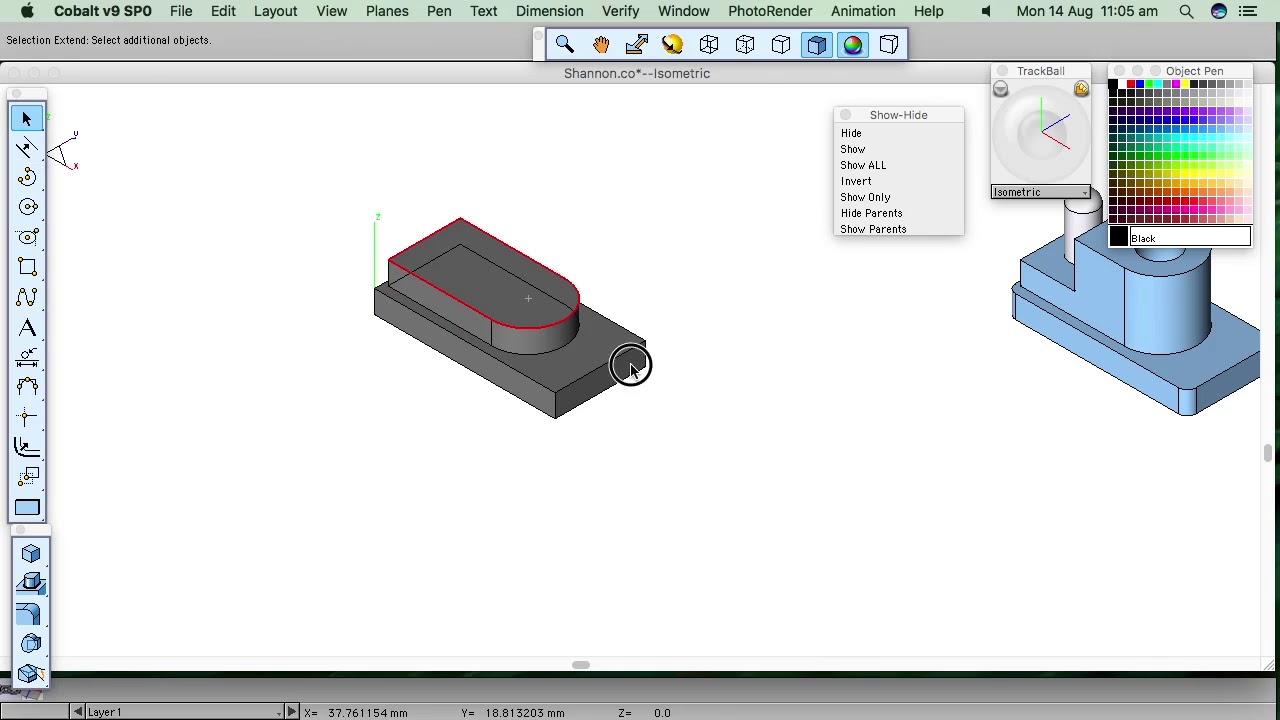The width and height of the screenshot is (1280, 720).
Task: Click the TrackBall rotation sphere
Action: click(x=1041, y=134)
